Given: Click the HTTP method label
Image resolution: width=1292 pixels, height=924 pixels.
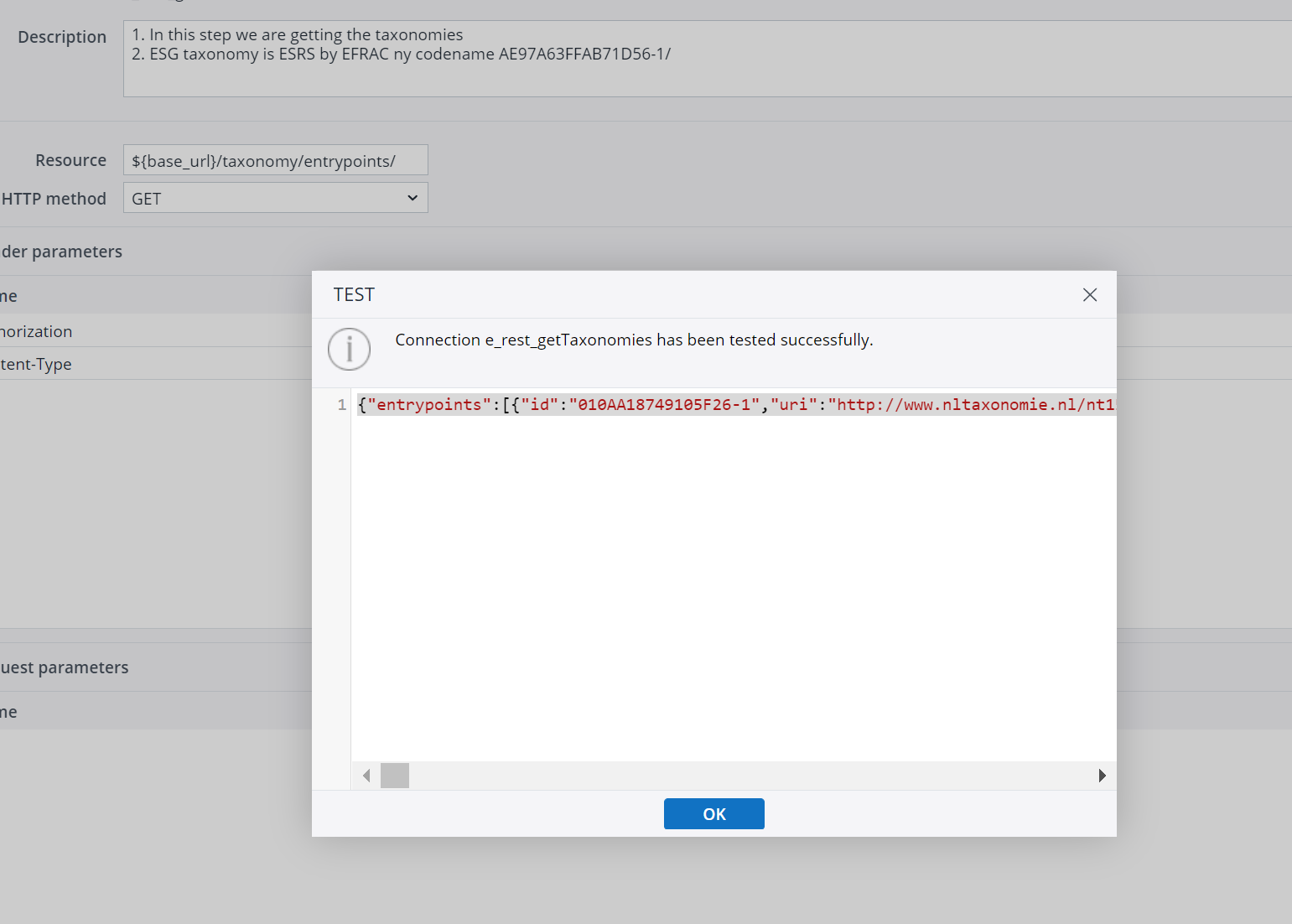Looking at the screenshot, I should click(54, 199).
